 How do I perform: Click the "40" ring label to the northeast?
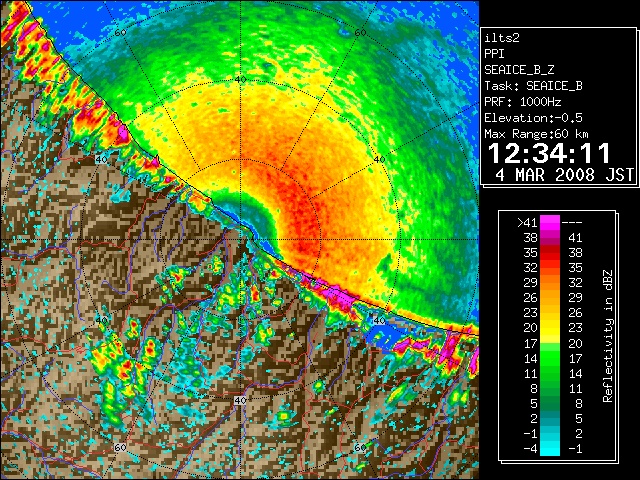[x=379, y=160]
